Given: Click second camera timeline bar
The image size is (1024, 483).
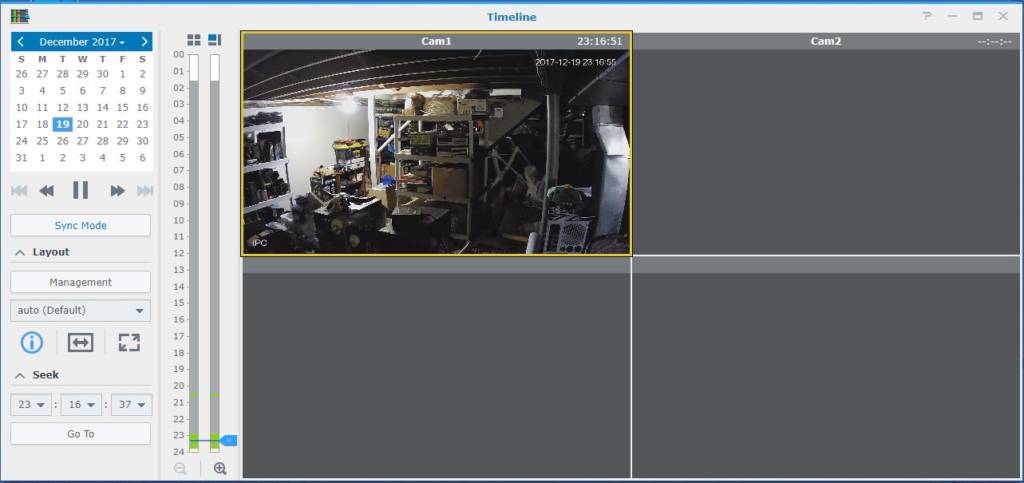Looking at the screenshot, I should click(x=215, y=253).
